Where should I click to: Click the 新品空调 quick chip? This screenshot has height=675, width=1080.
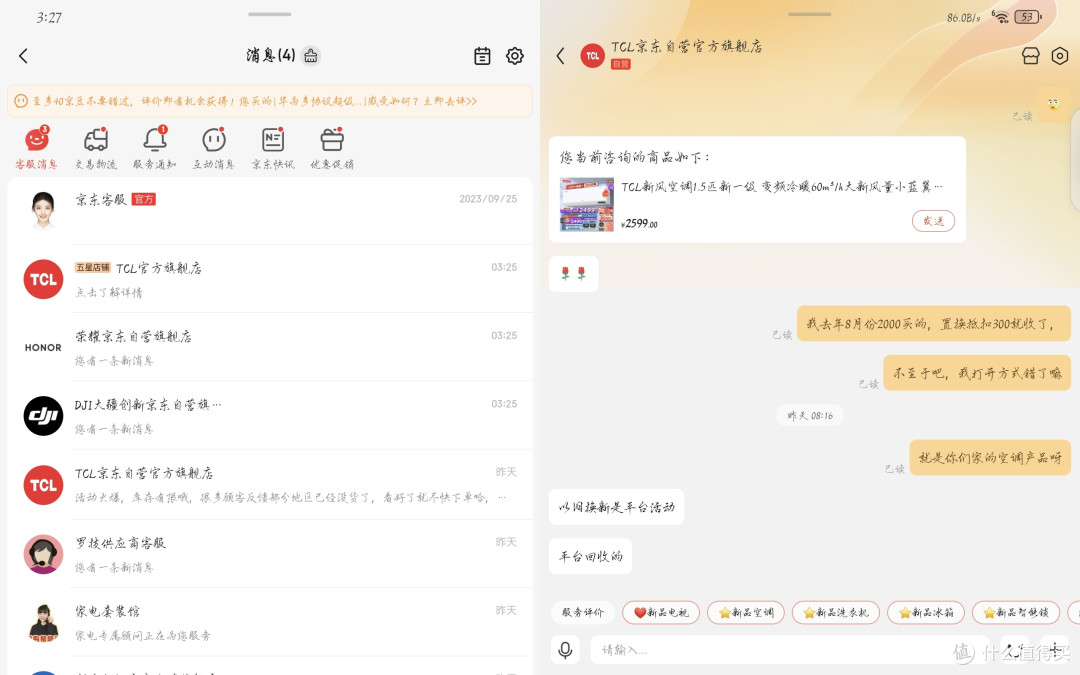746,612
